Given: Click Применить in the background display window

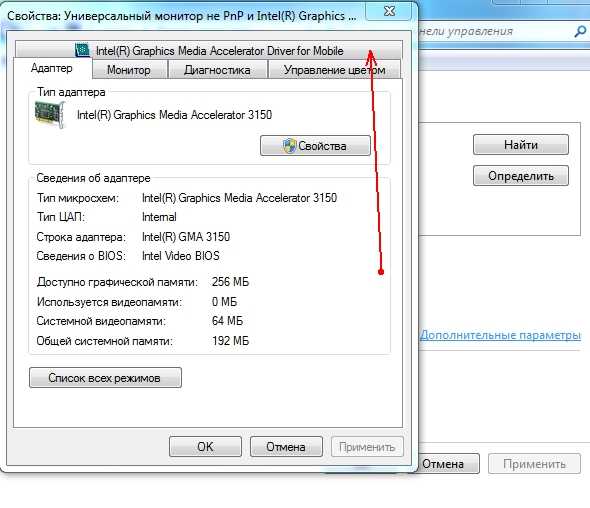Looking at the screenshot, I should 534,464.
